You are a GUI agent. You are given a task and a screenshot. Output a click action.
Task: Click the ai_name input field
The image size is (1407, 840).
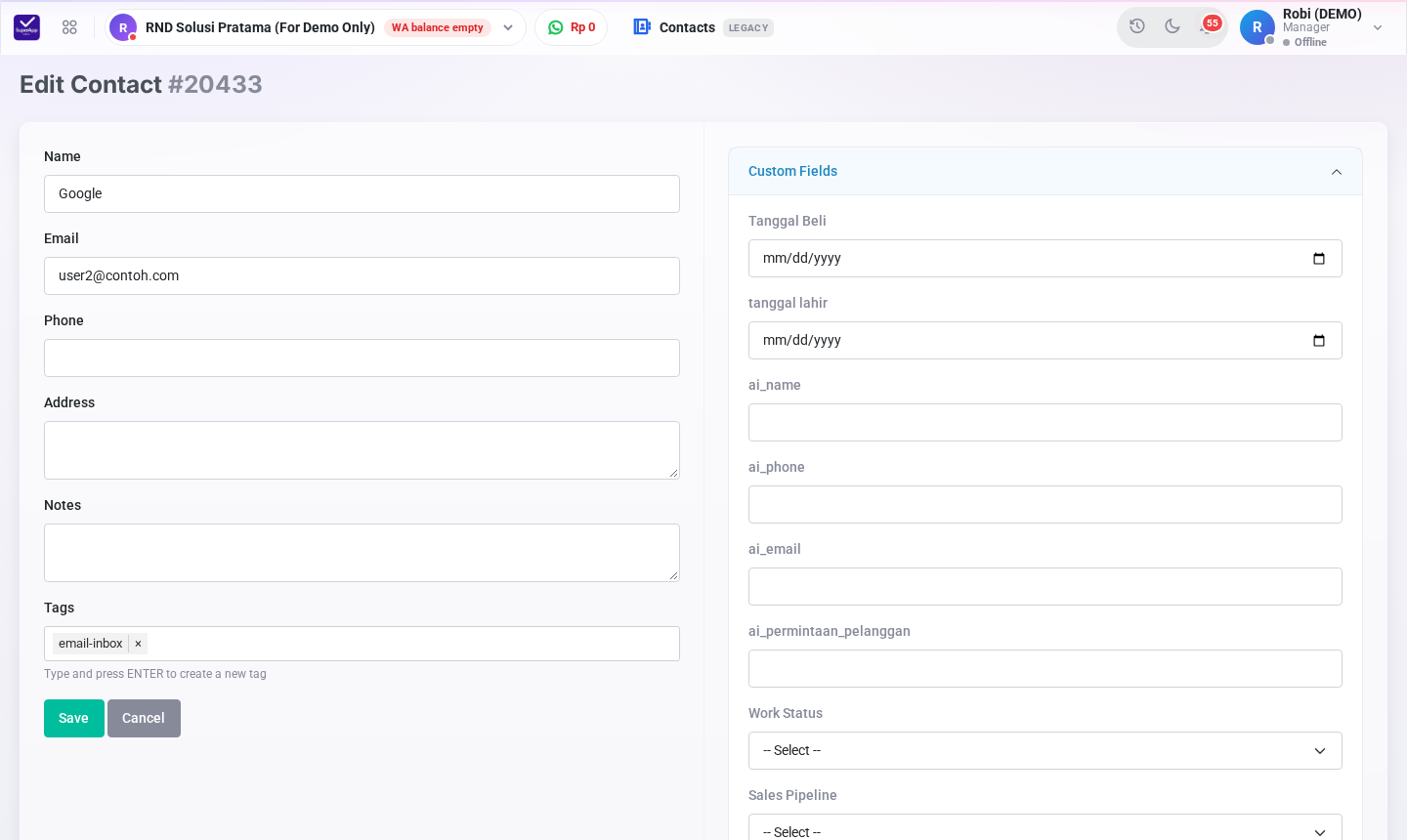click(x=1045, y=423)
